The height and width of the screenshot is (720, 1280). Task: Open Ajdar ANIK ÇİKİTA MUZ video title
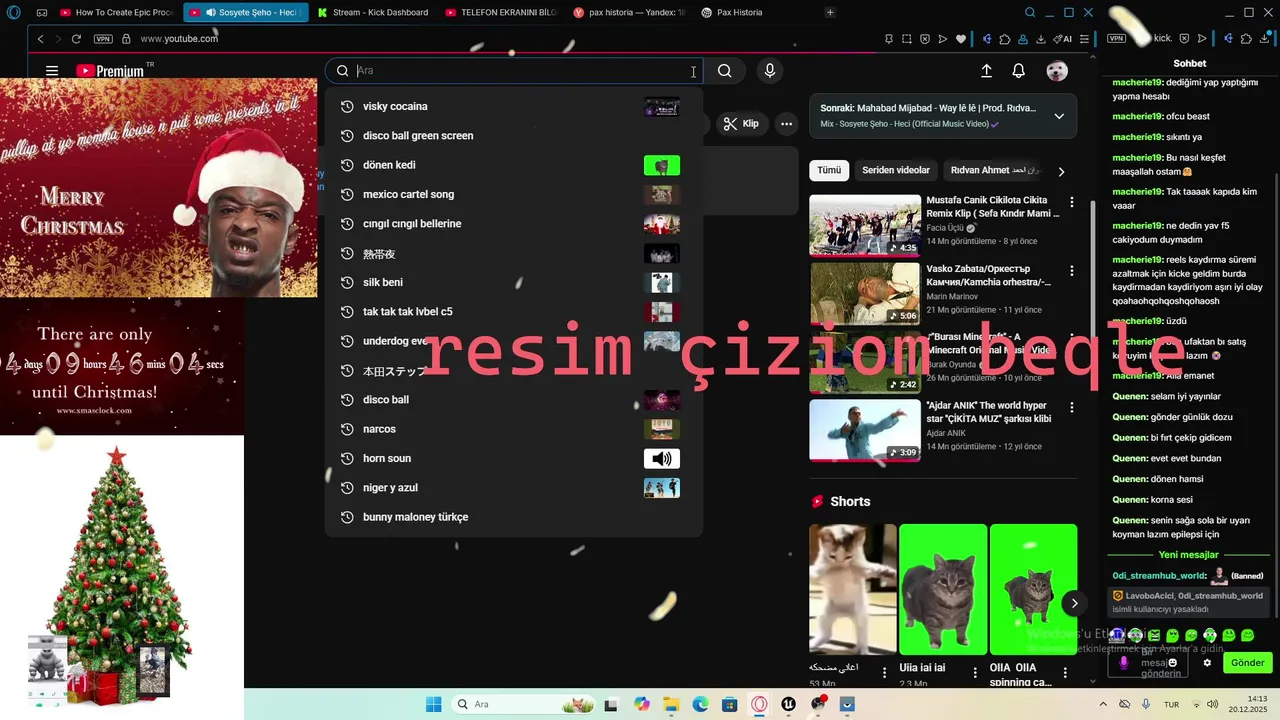pos(989,412)
